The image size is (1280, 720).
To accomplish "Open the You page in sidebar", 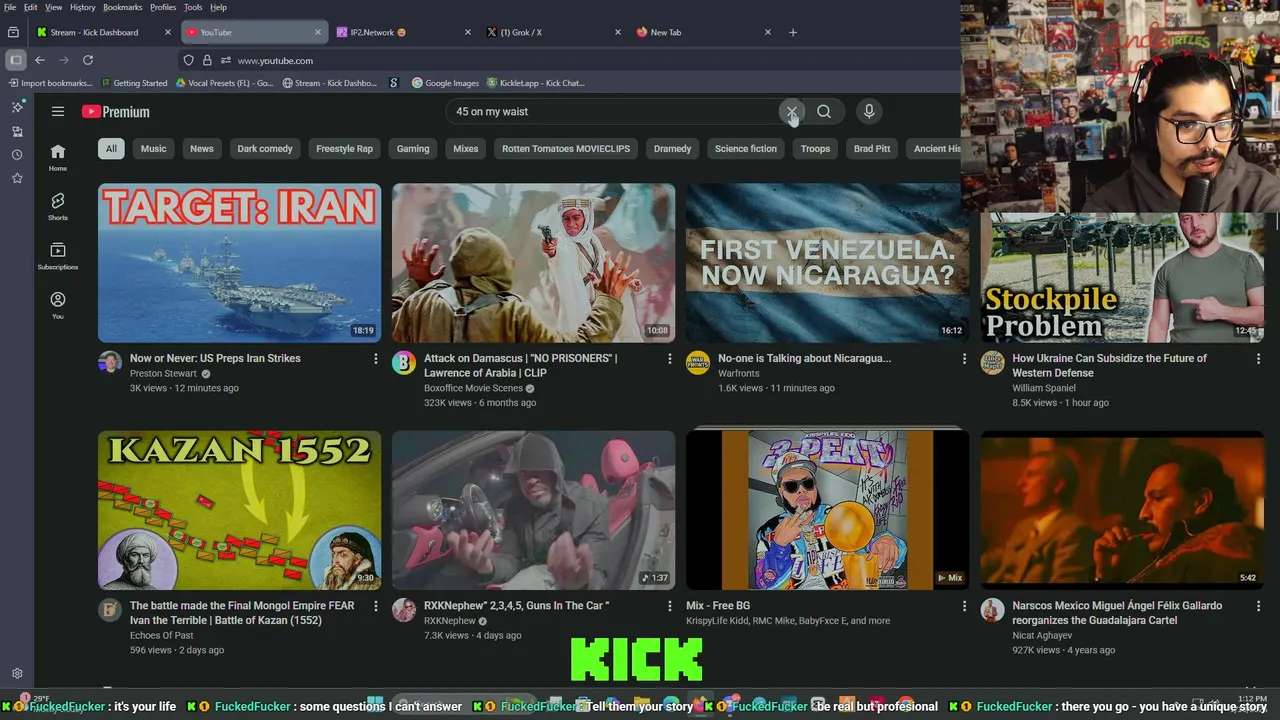I will point(58,305).
